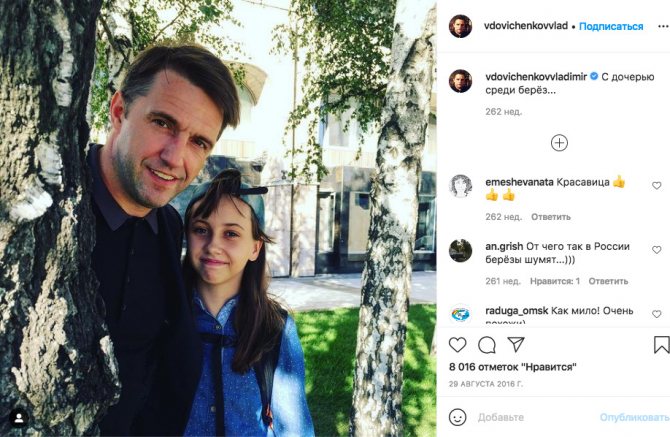Open the three dots post options menu
Image resolution: width=670 pixels, height=437 pixels.
pyautogui.click(x=663, y=26)
